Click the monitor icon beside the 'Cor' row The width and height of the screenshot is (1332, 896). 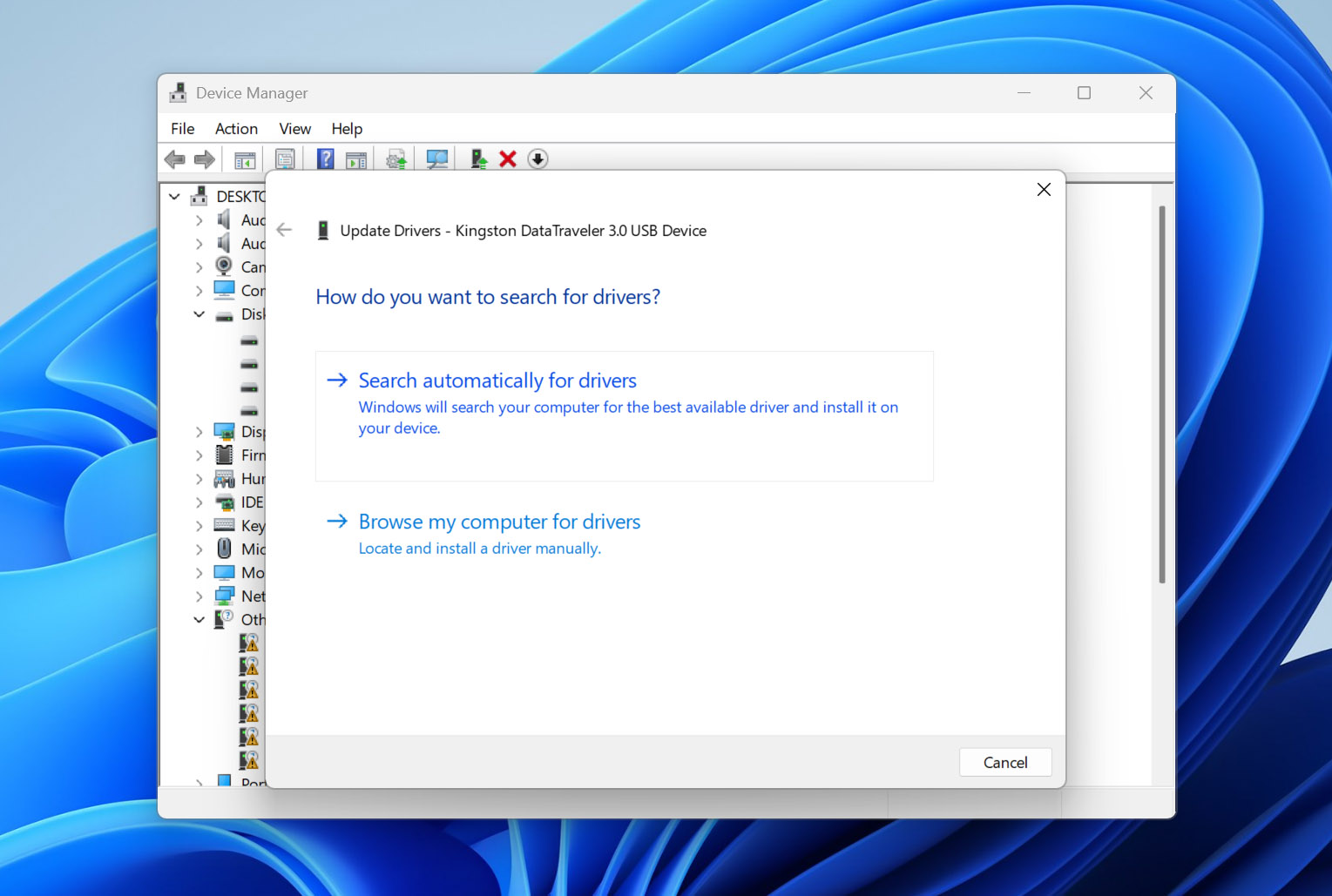pos(224,290)
